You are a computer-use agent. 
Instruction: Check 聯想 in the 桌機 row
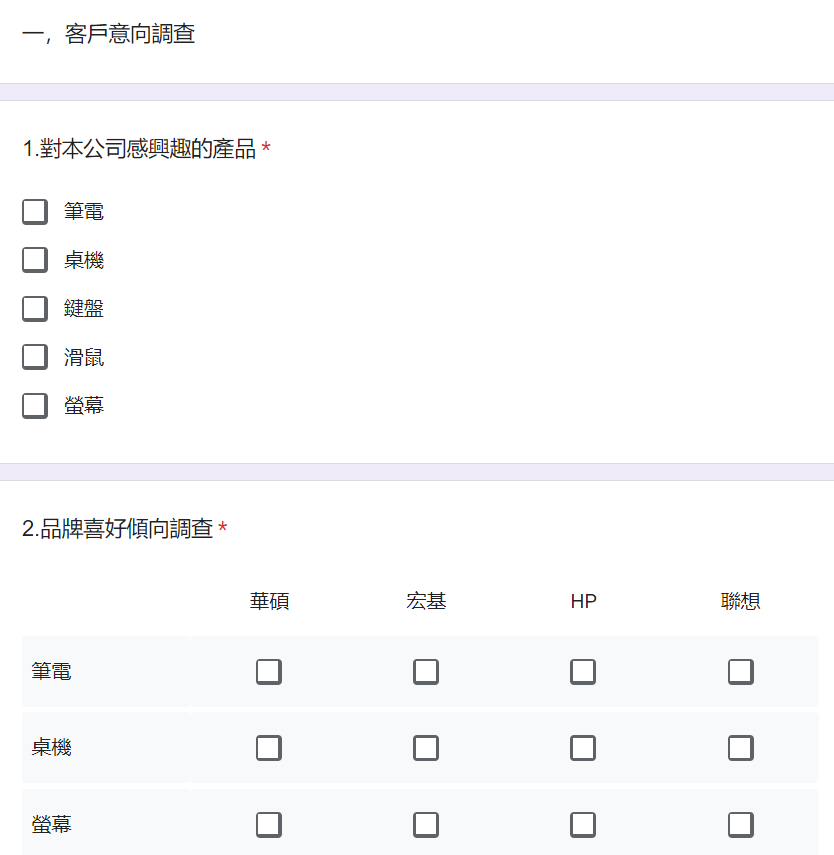[x=741, y=748]
